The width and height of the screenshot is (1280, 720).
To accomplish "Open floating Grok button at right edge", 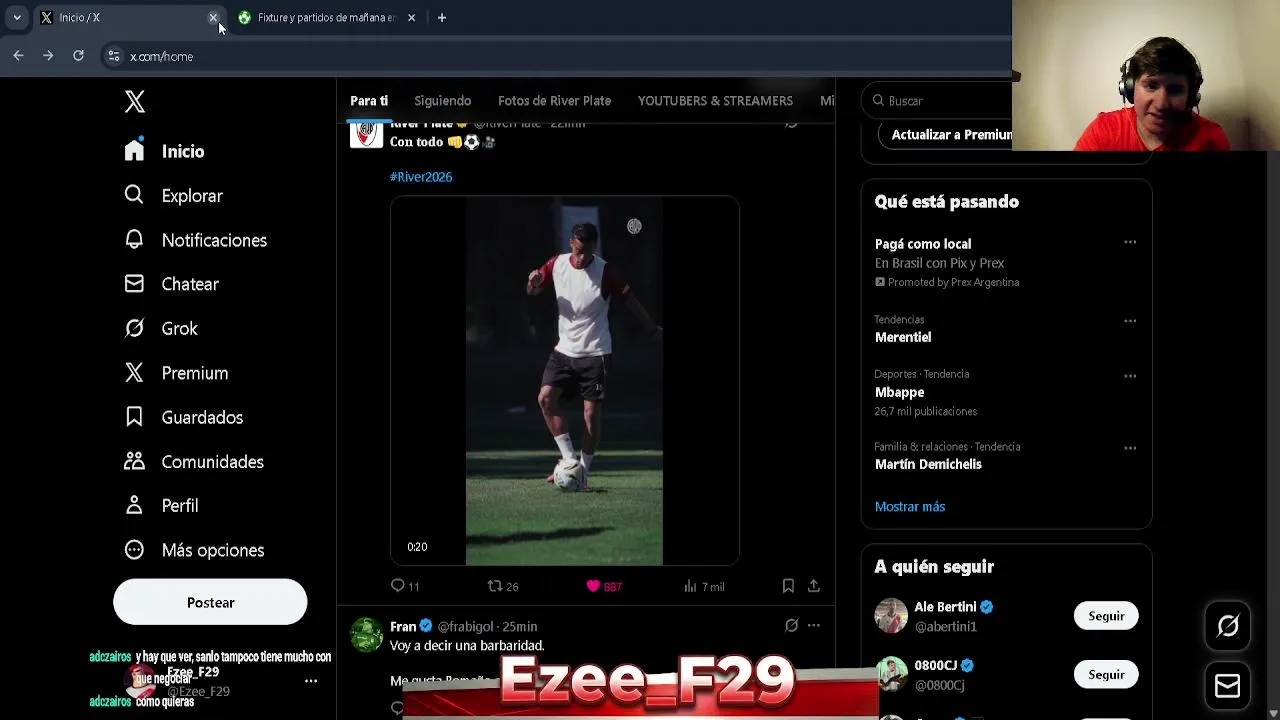I will pyautogui.click(x=1228, y=626).
